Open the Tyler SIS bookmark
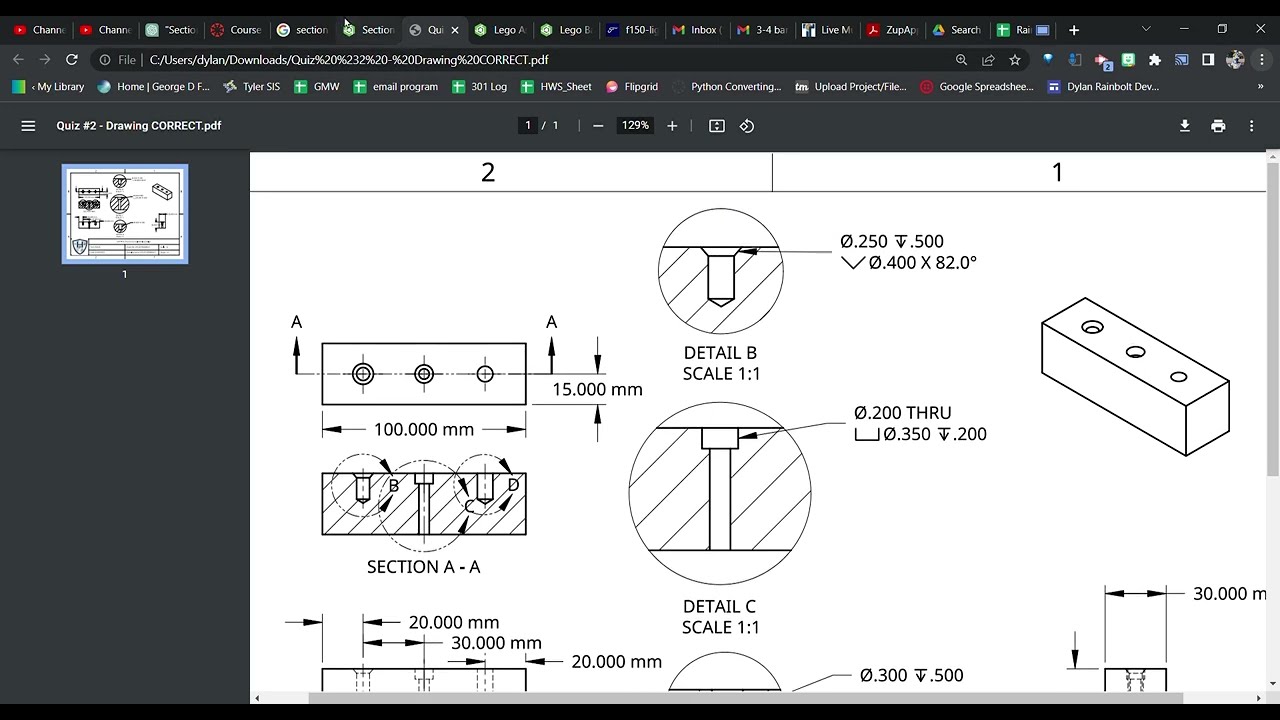This screenshot has width=1280, height=720. 252,87
